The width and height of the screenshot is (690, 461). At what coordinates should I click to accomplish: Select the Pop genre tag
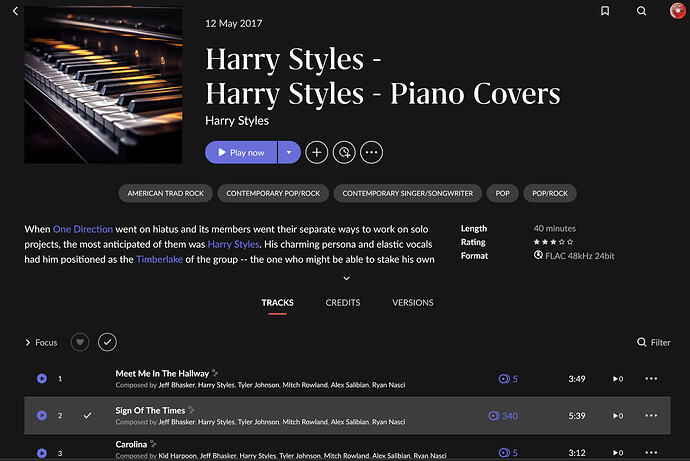pos(502,193)
